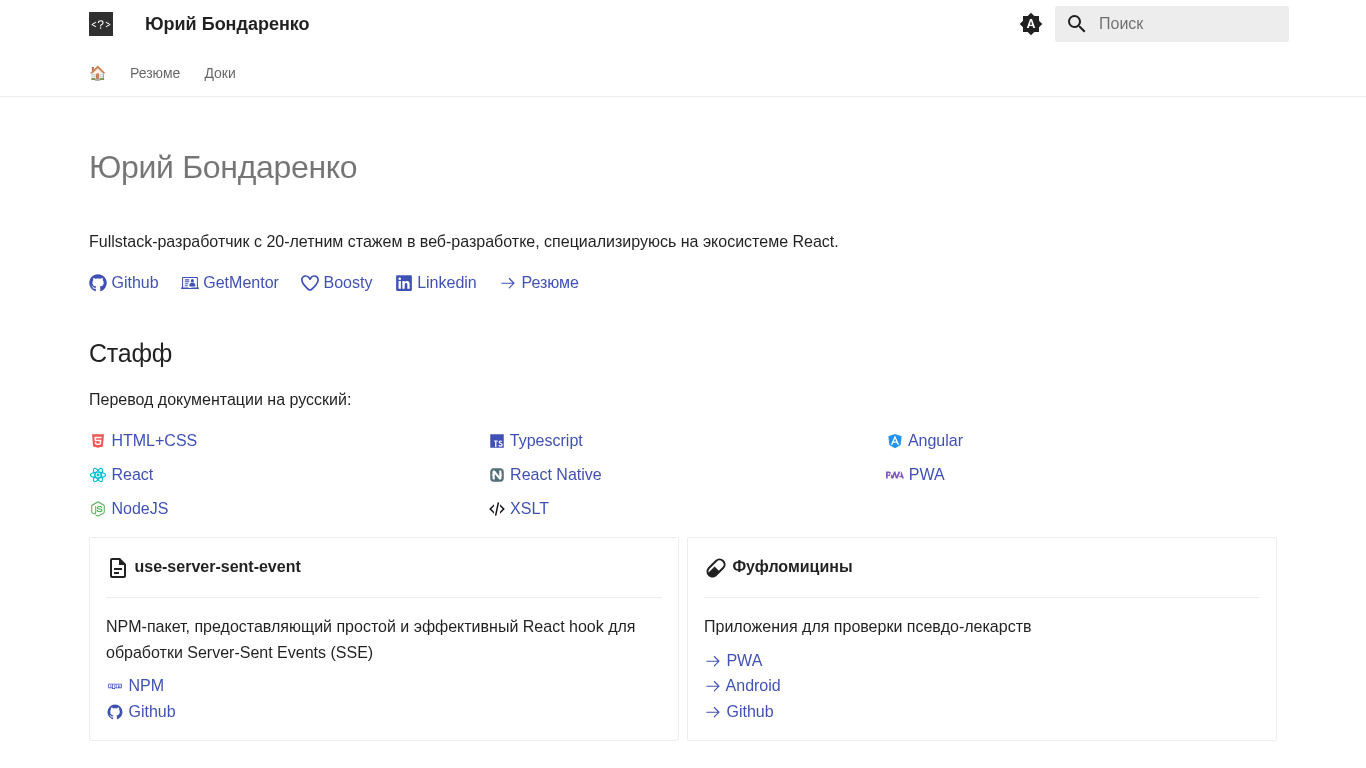Toggle the auto color theme button
The image size is (1366, 768).
(1031, 24)
